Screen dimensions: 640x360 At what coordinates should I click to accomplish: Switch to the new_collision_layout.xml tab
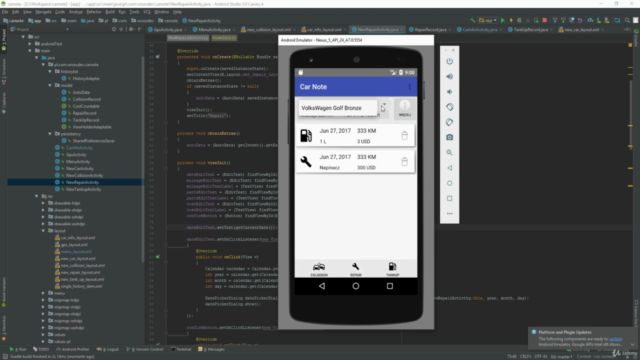(268, 29)
